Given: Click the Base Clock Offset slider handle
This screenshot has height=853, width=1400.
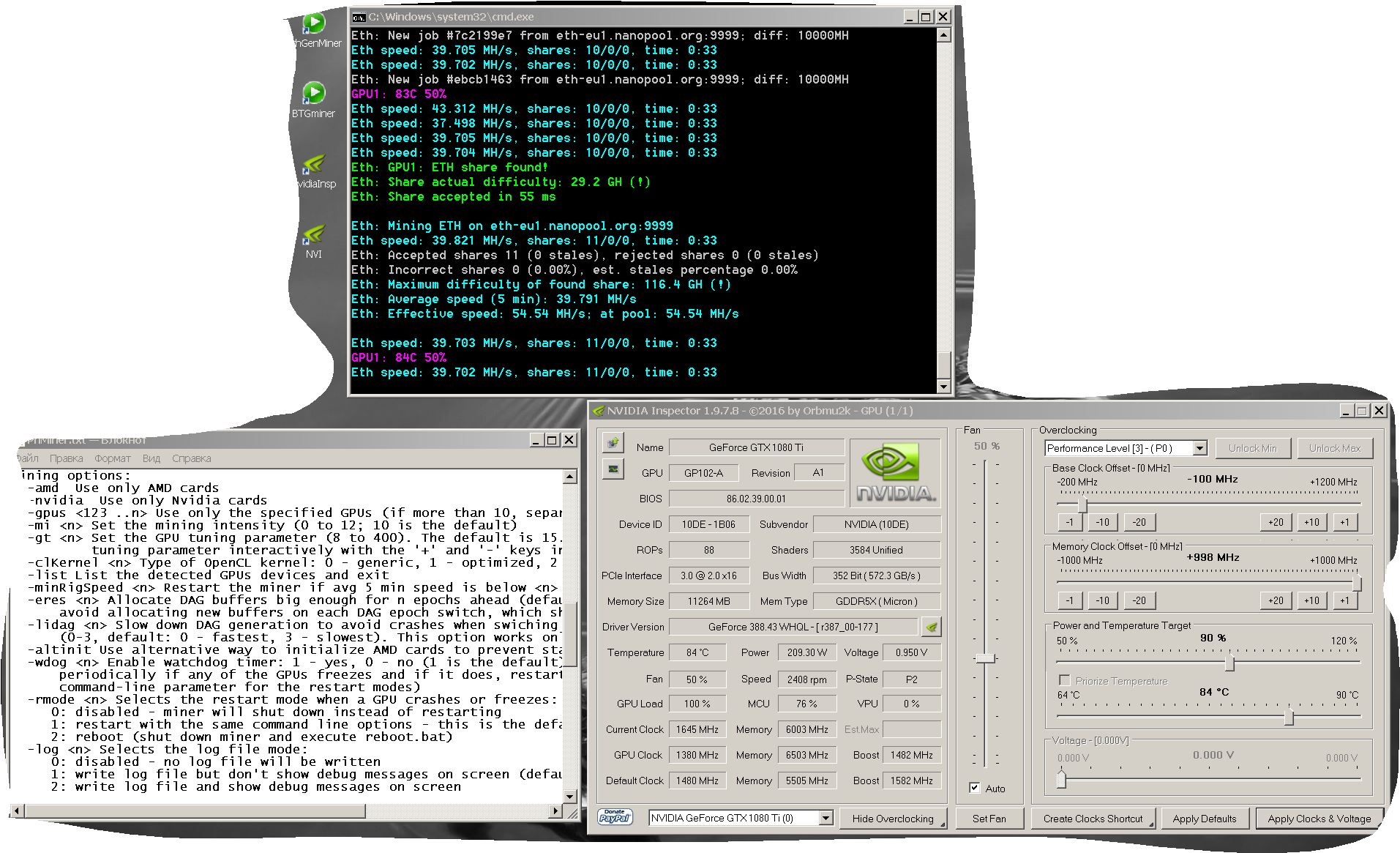Looking at the screenshot, I should 1082,504.
